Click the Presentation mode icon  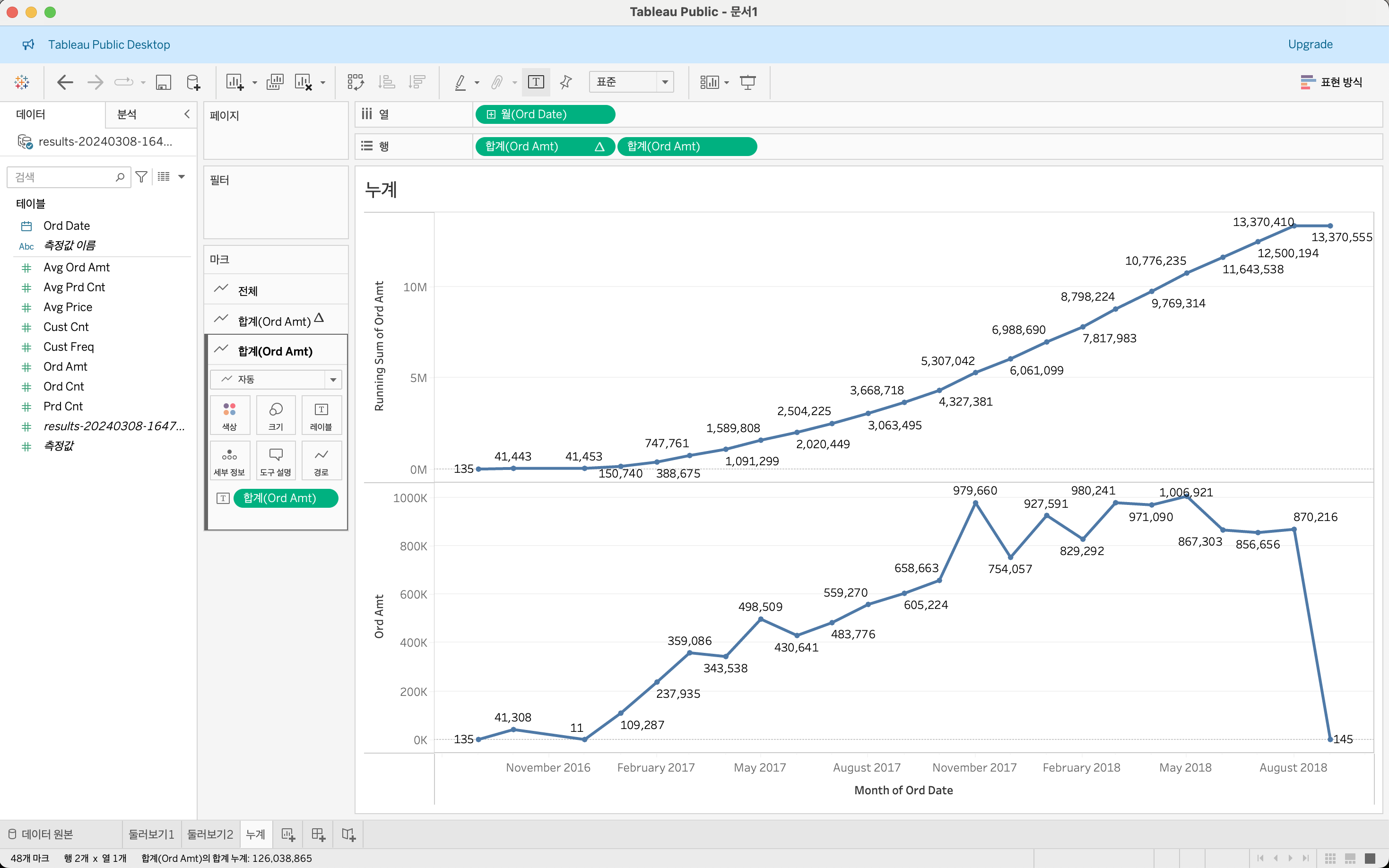(x=747, y=82)
